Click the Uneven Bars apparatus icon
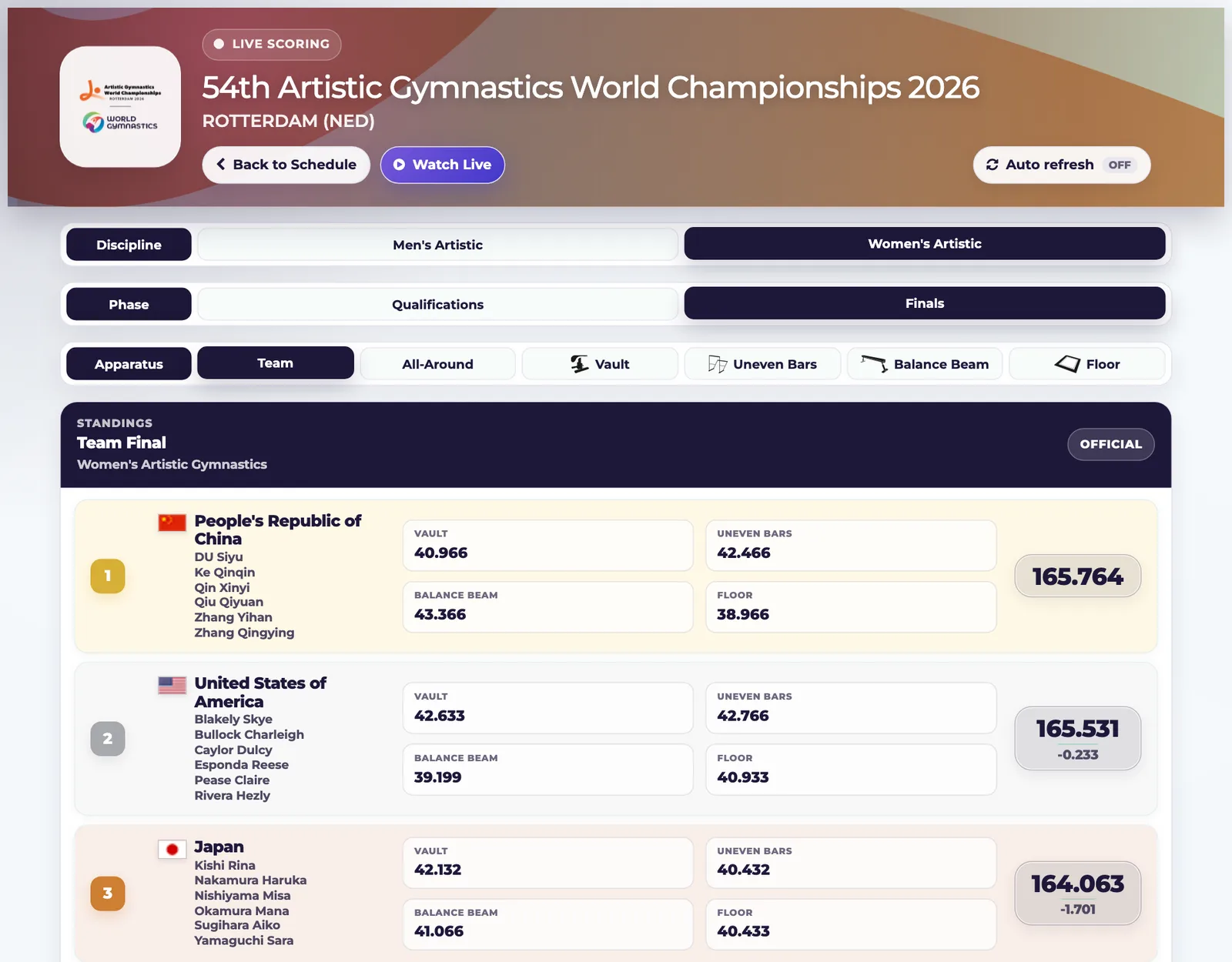The image size is (1232, 962). click(717, 364)
